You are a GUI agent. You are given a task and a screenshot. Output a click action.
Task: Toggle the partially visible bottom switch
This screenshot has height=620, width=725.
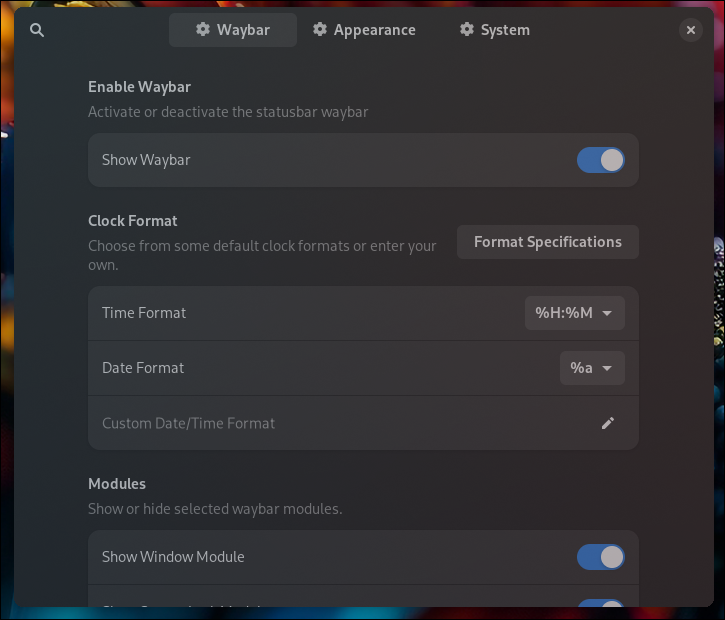(600, 605)
